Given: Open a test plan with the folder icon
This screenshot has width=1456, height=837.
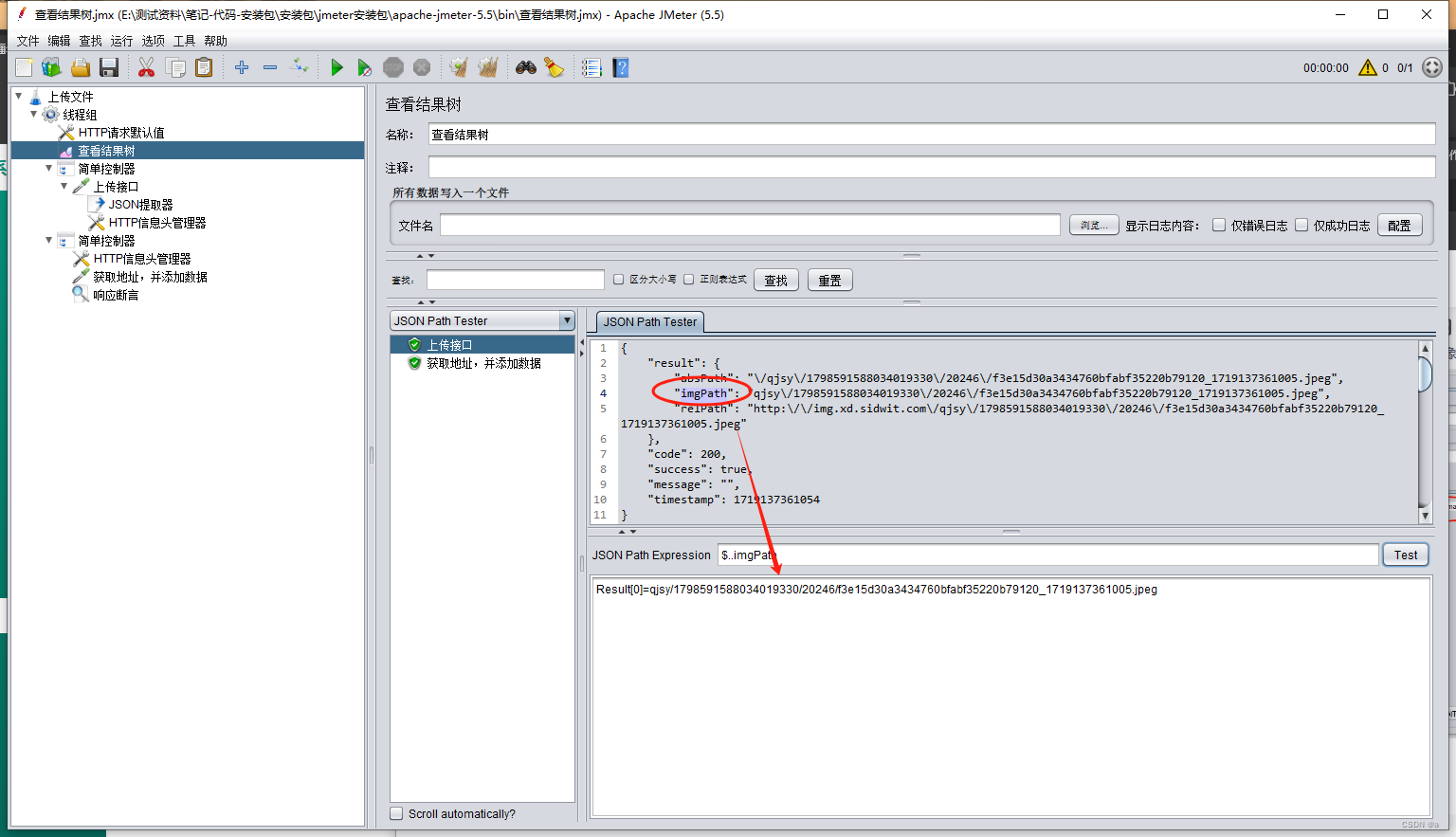Looking at the screenshot, I should point(81,67).
